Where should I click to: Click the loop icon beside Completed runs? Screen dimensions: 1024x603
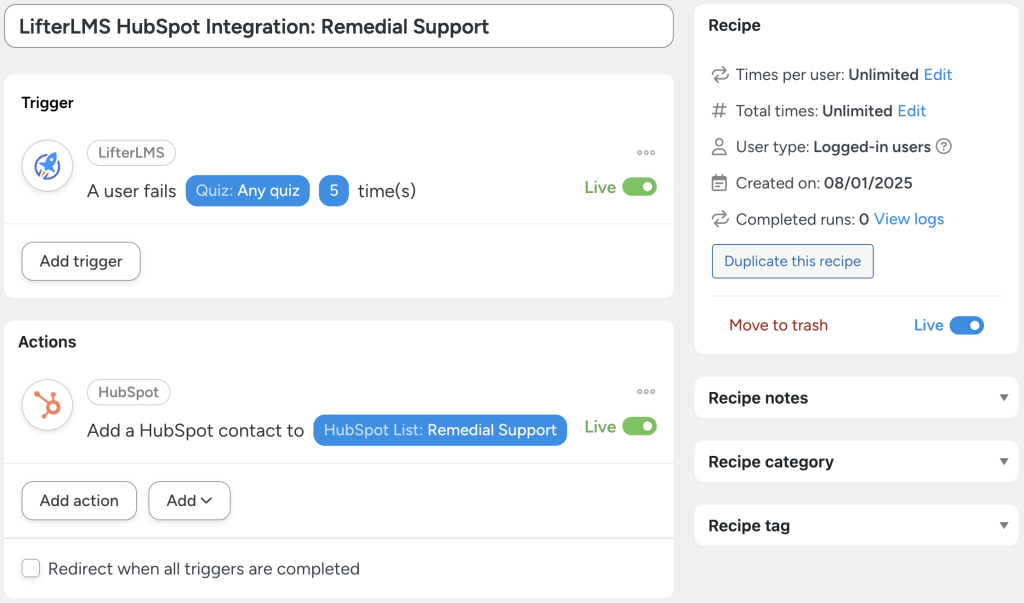[718, 219]
